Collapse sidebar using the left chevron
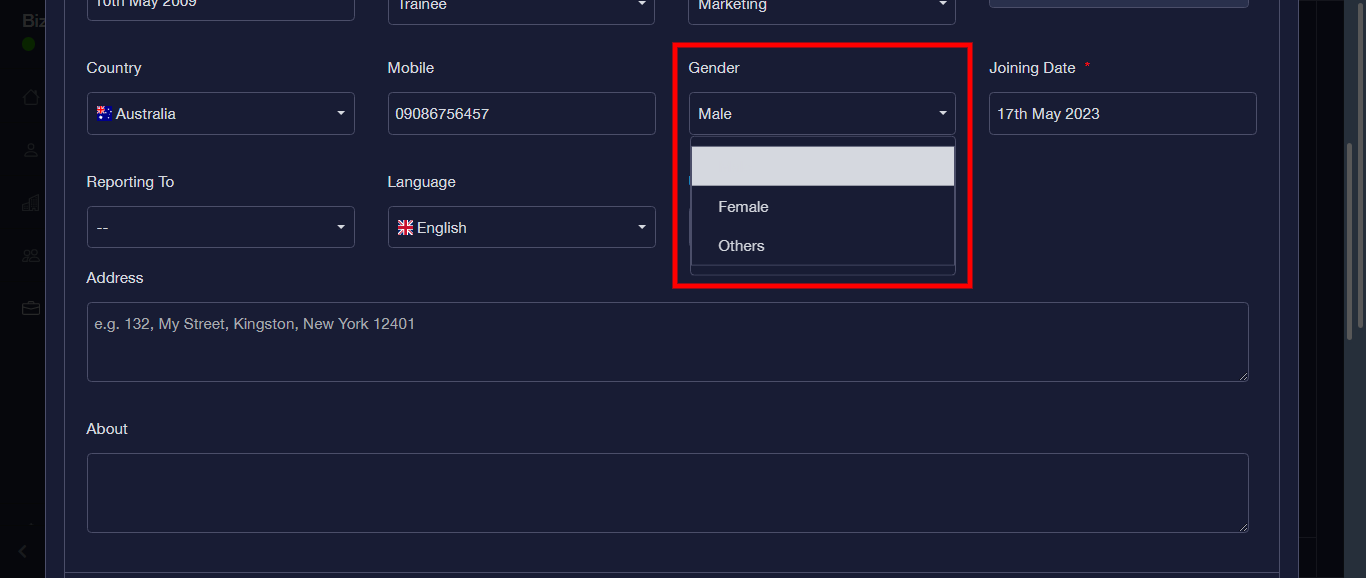The image size is (1367, 578). pos(23,551)
